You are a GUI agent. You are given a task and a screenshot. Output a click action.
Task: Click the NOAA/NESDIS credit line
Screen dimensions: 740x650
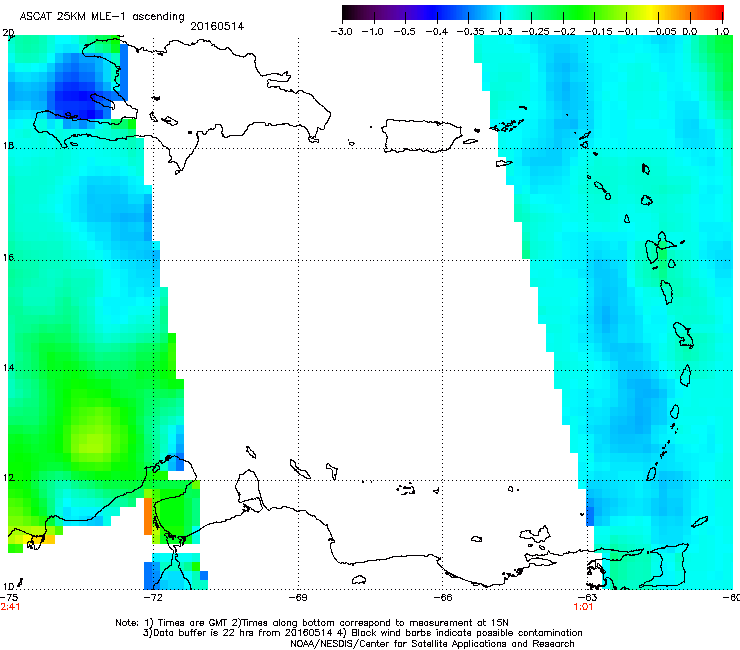[x=432, y=644]
